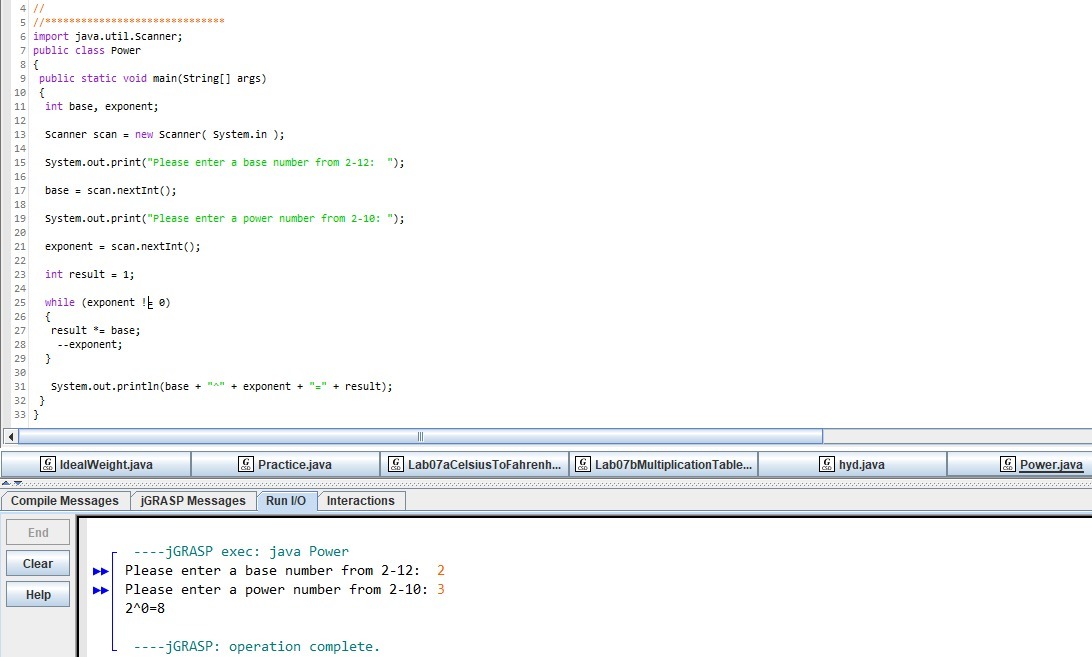
Task: Click the CSD icon on Lab07aCelsiusToFahrenheit tab
Action: [x=396, y=464]
